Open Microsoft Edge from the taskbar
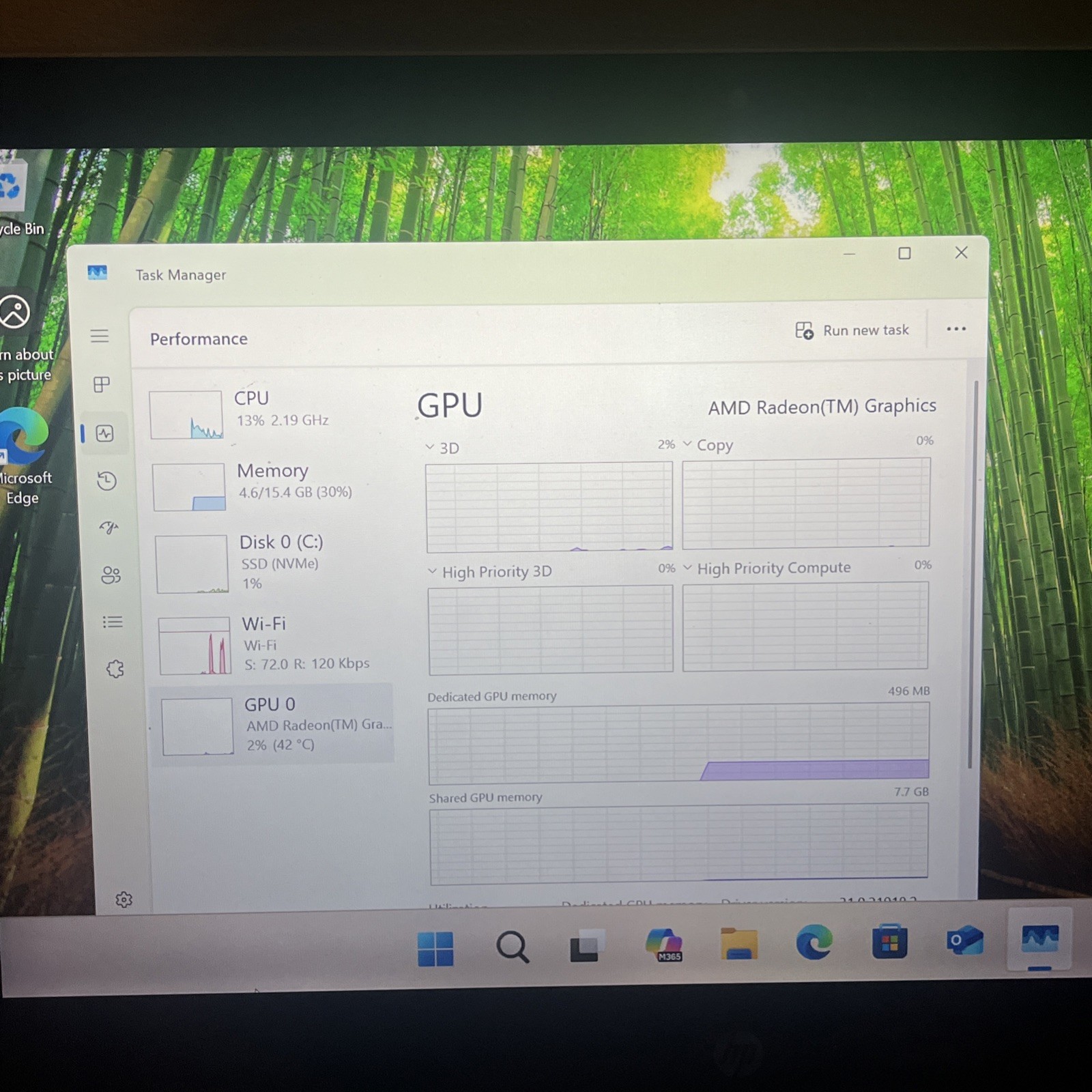Image resolution: width=1092 pixels, height=1092 pixels. click(x=814, y=943)
